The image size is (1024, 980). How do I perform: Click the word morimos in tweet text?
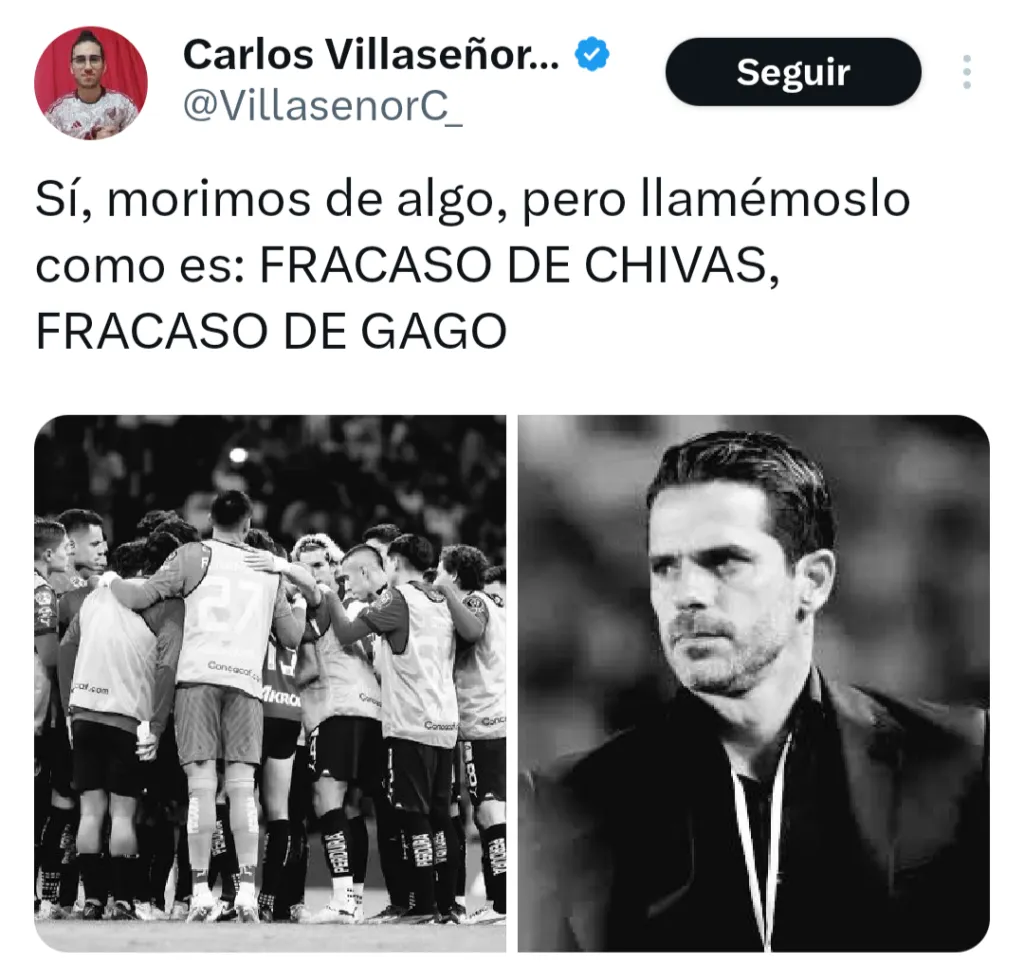click(209, 200)
